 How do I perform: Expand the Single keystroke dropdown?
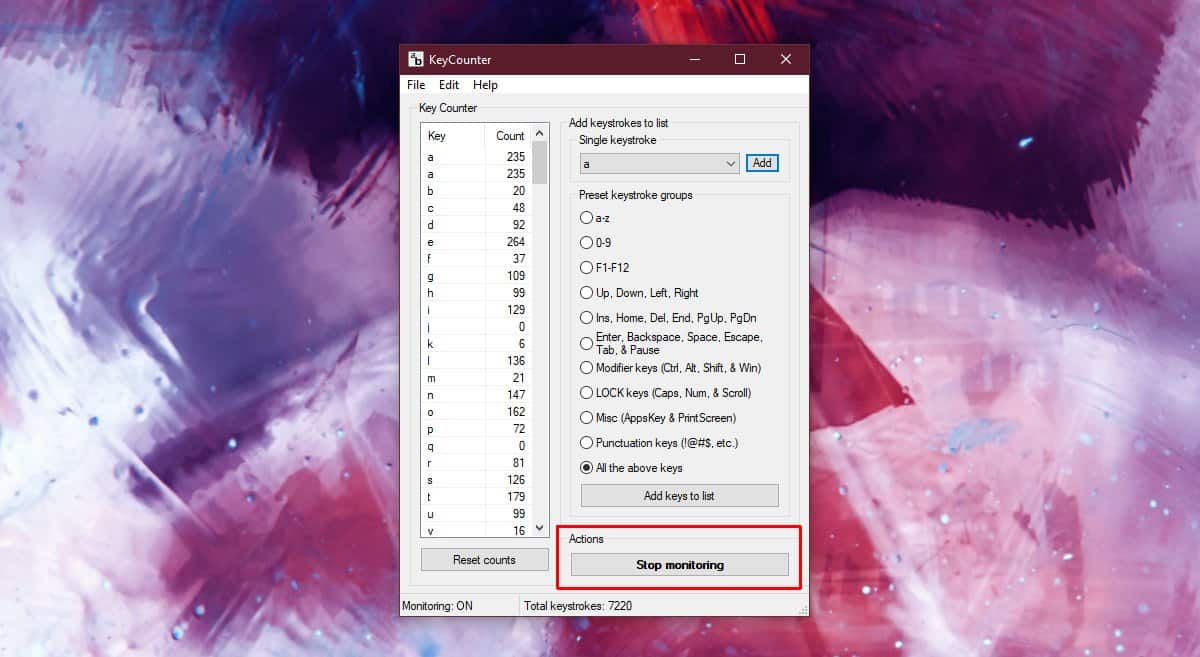(x=730, y=163)
